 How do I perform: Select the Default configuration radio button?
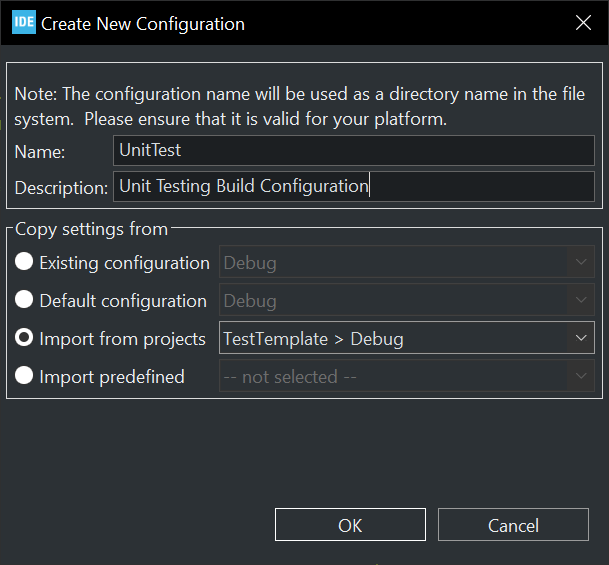pos(24,300)
